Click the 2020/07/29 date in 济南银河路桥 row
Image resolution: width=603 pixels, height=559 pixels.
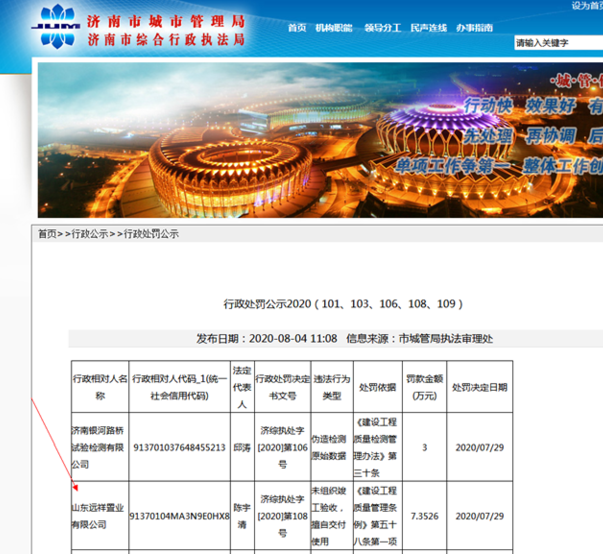480,448
